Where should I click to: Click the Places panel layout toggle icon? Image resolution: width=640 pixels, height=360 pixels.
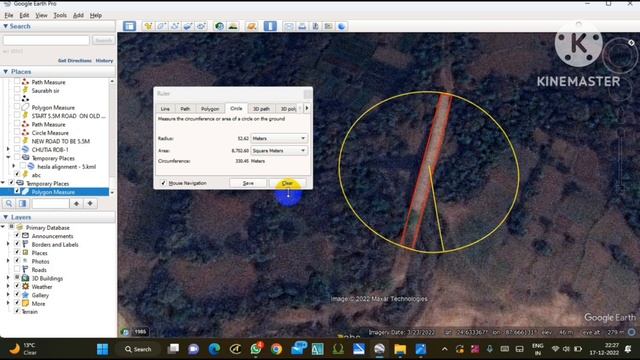point(22,203)
